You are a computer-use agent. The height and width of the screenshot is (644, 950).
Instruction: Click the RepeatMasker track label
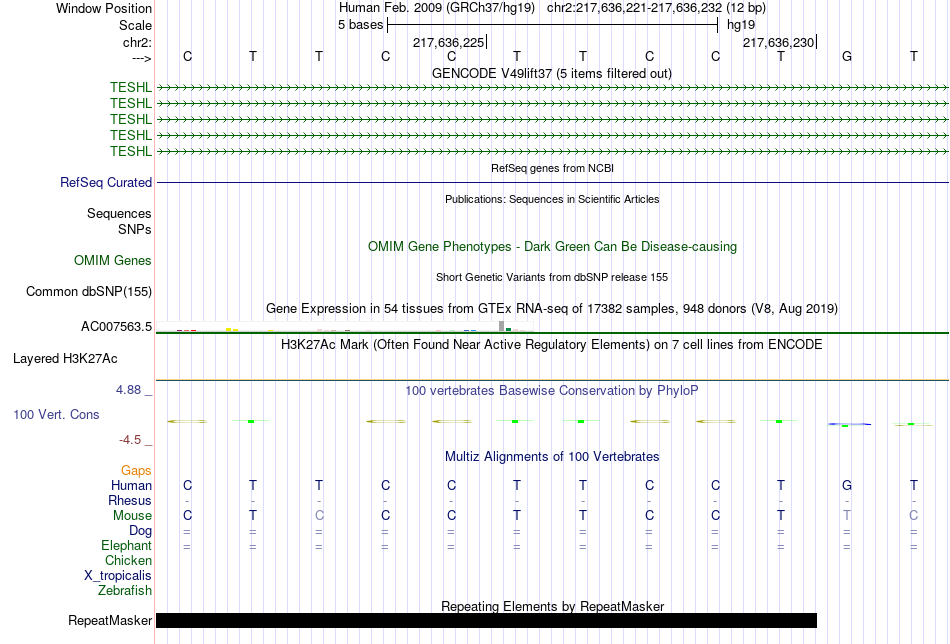110,620
